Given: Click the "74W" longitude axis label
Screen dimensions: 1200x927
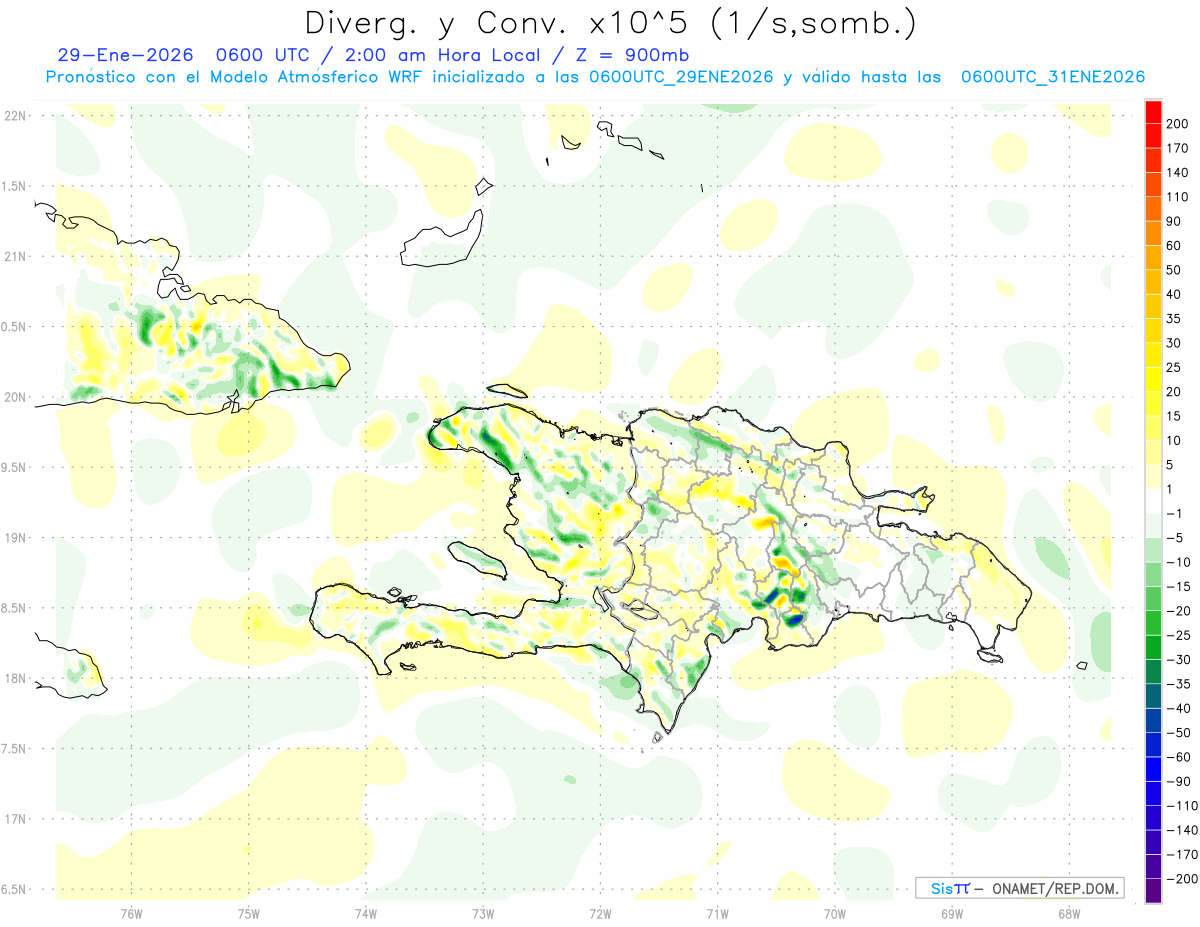Looking at the screenshot, I should point(366,914).
